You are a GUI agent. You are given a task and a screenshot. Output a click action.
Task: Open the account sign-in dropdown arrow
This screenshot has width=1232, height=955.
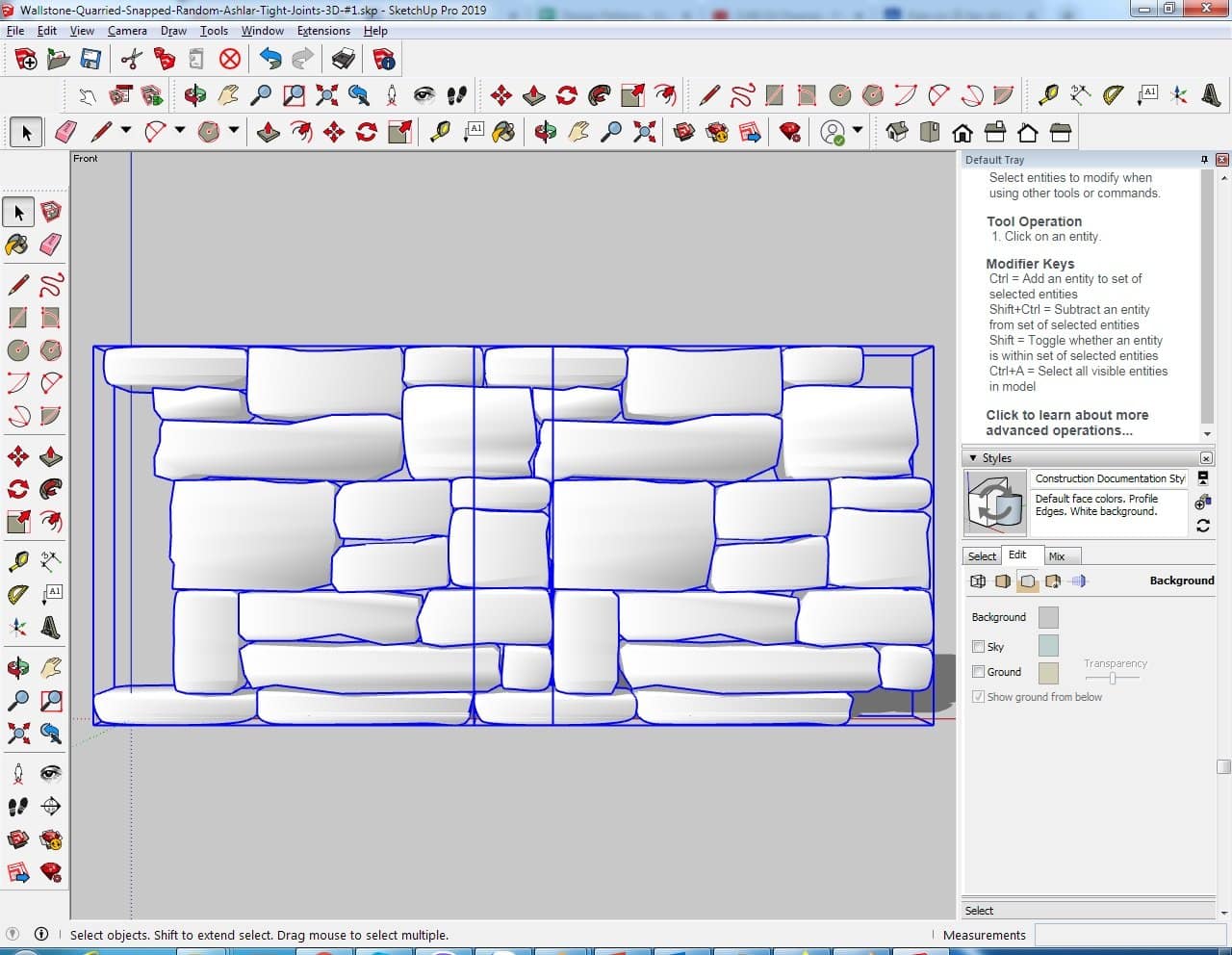point(858,130)
